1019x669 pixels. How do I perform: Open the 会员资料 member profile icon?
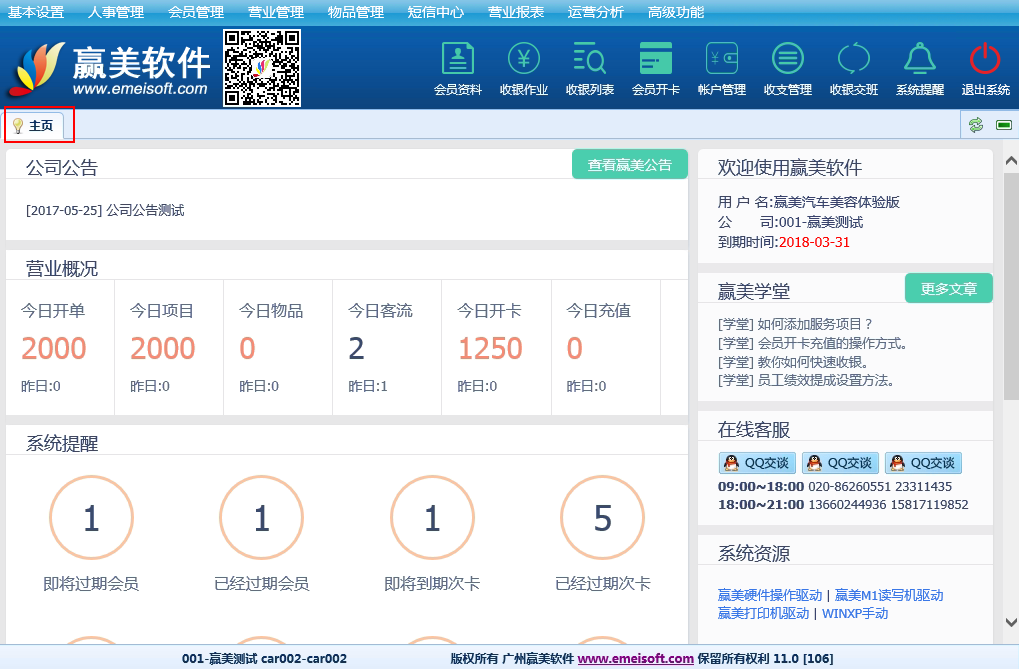(458, 61)
